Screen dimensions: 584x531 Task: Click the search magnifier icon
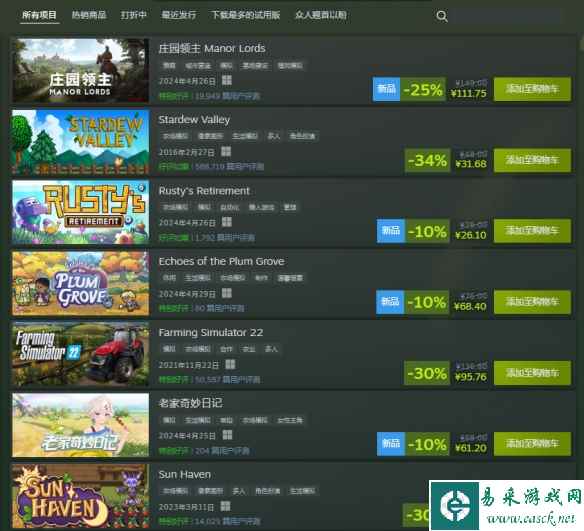[x=442, y=16]
